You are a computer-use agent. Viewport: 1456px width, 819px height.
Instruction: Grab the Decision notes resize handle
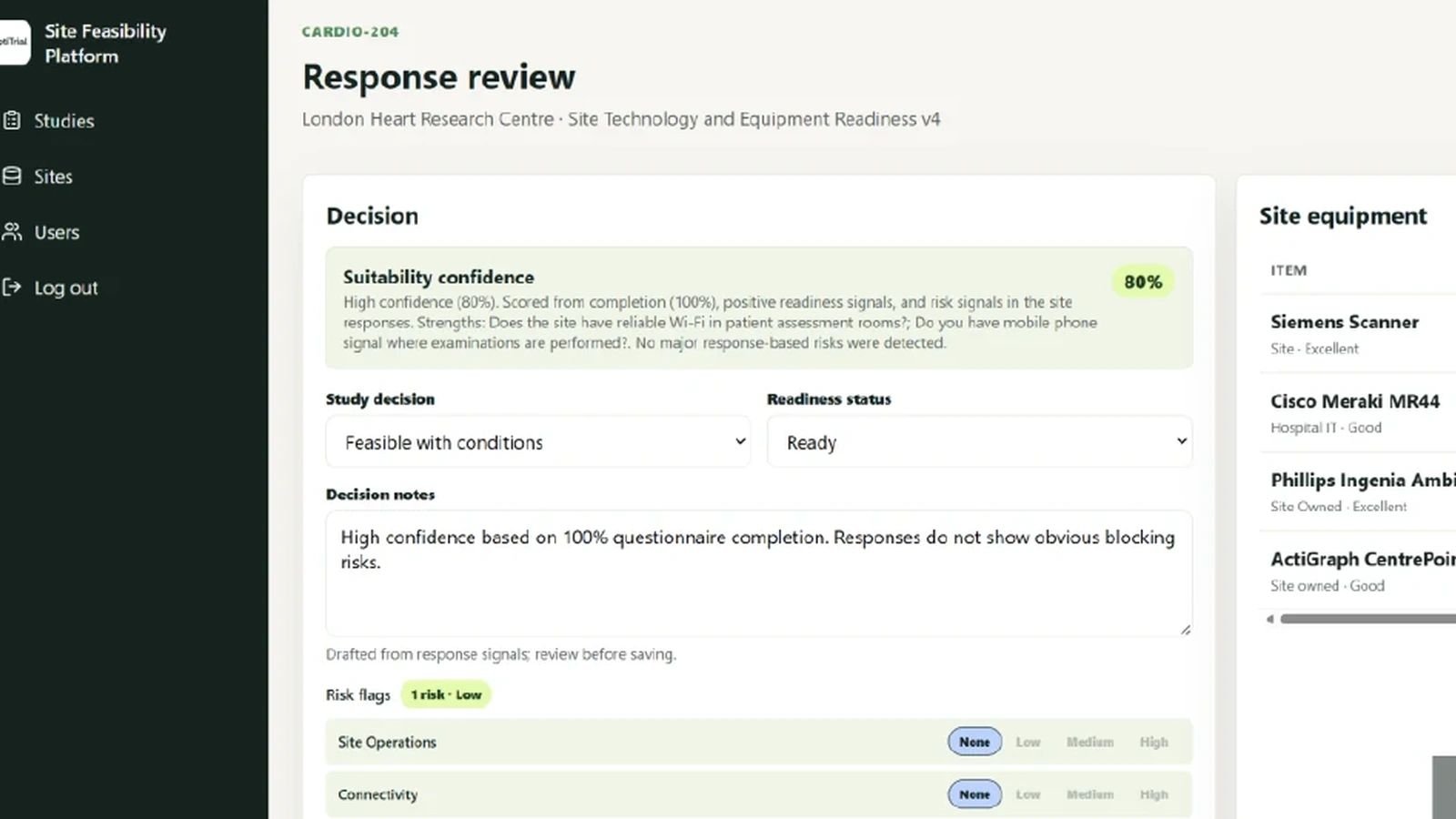click(1185, 629)
